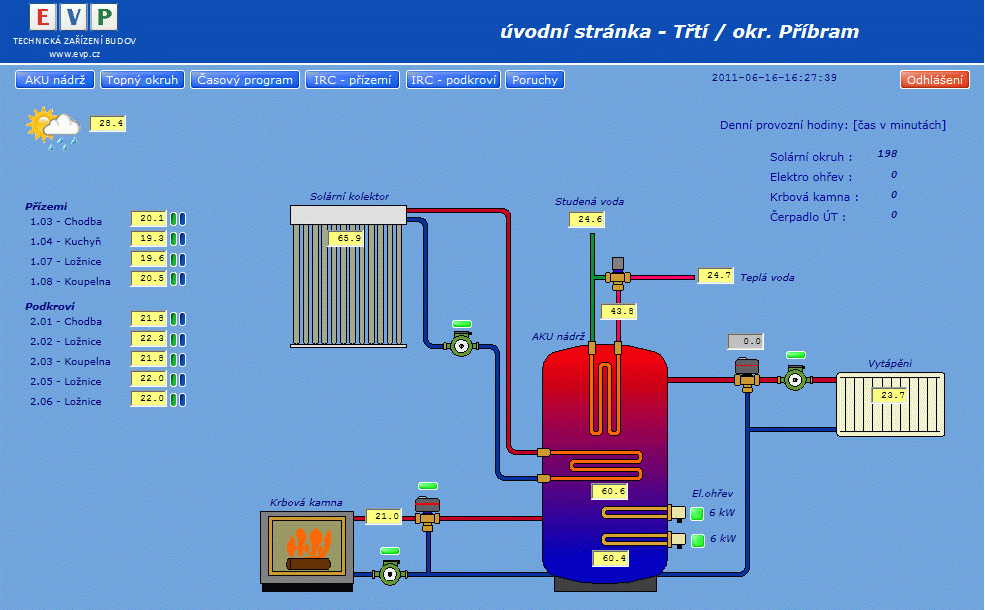This screenshot has height=610, width=985.
Task: Click the EVP company logo
Action: click(x=74, y=18)
